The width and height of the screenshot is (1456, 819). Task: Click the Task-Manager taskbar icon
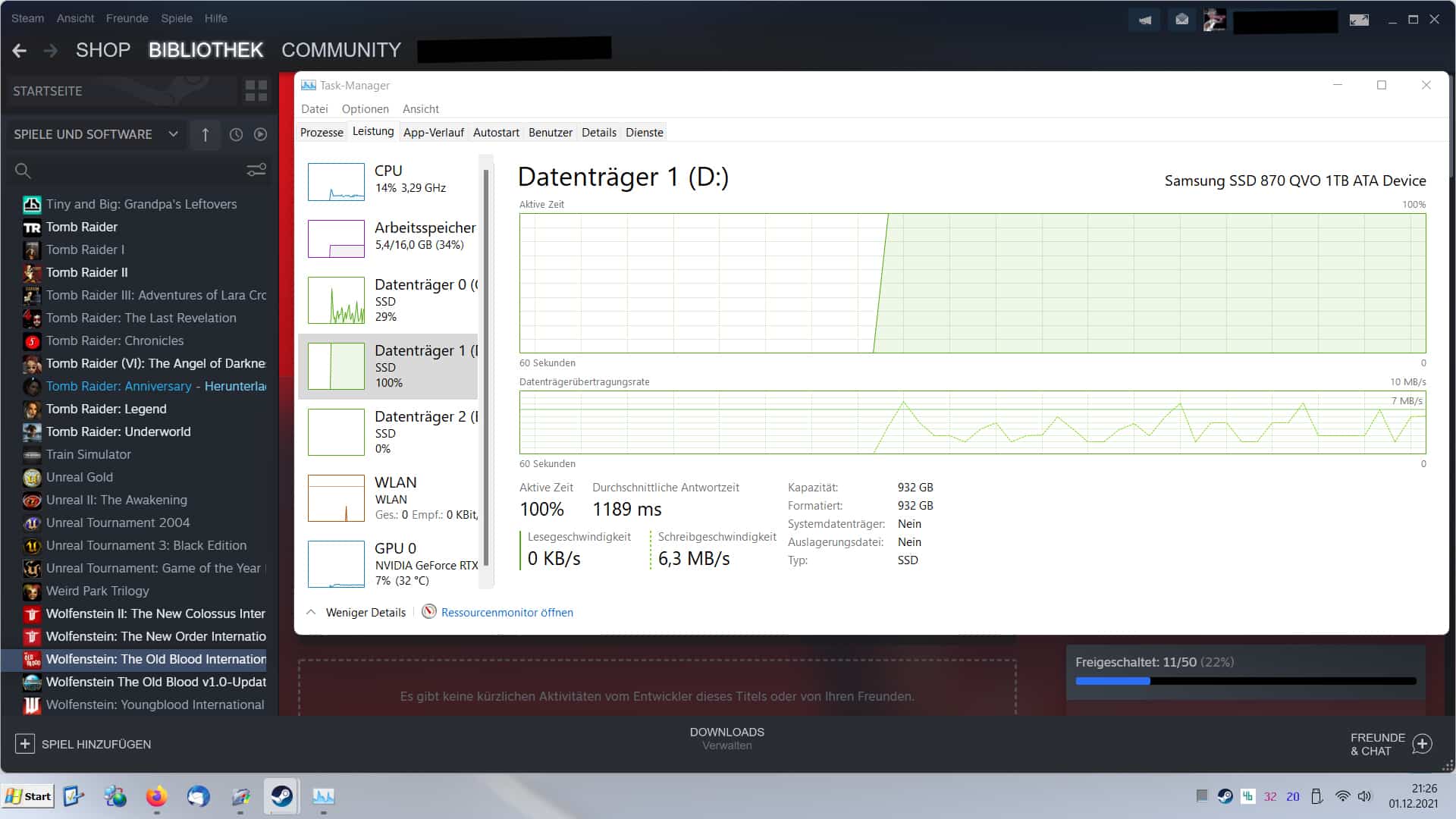323,796
